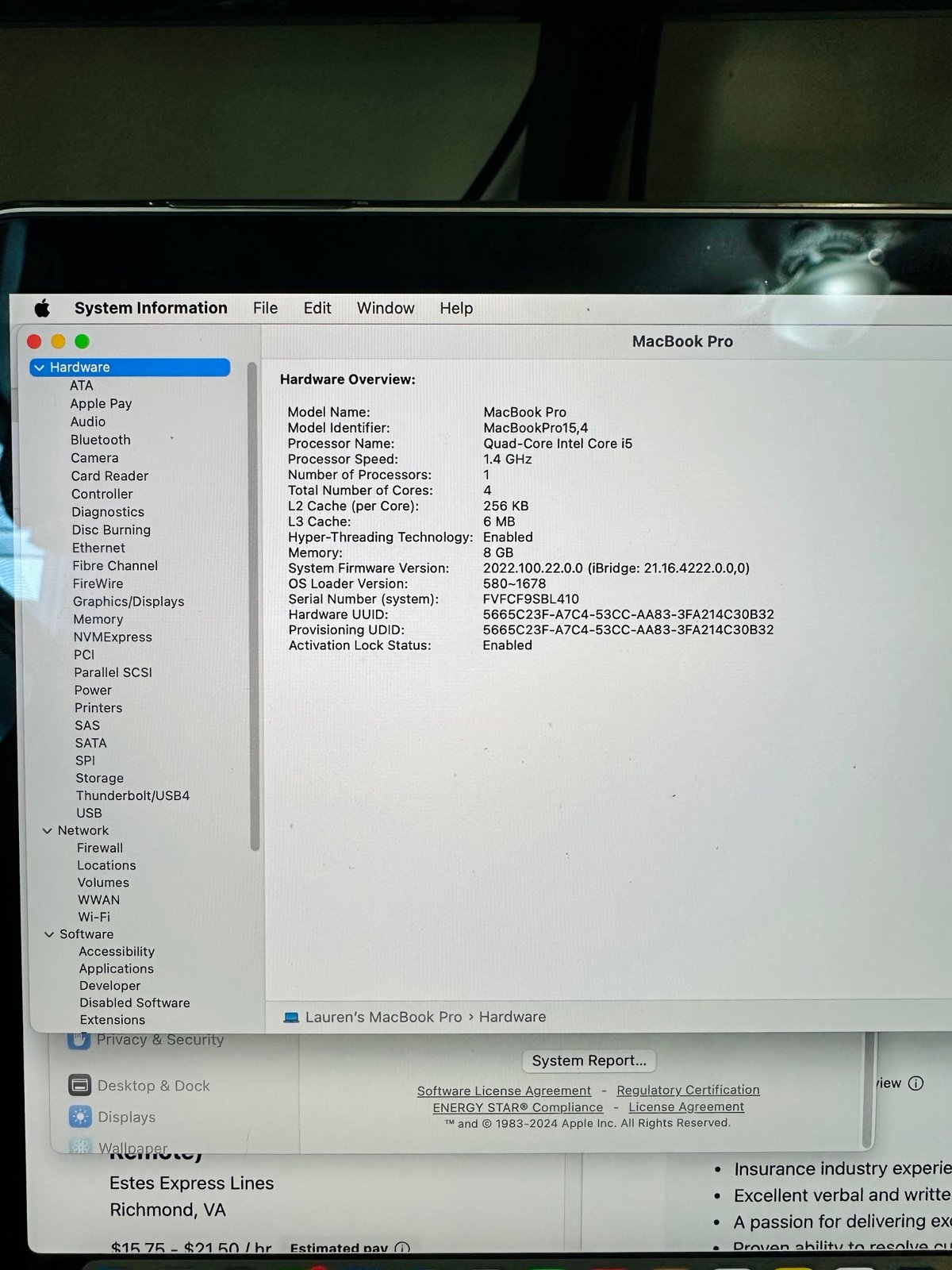This screenshot has height=1270, width=952.
Task: Open the Help menu
Action: [x=456, y=308]
